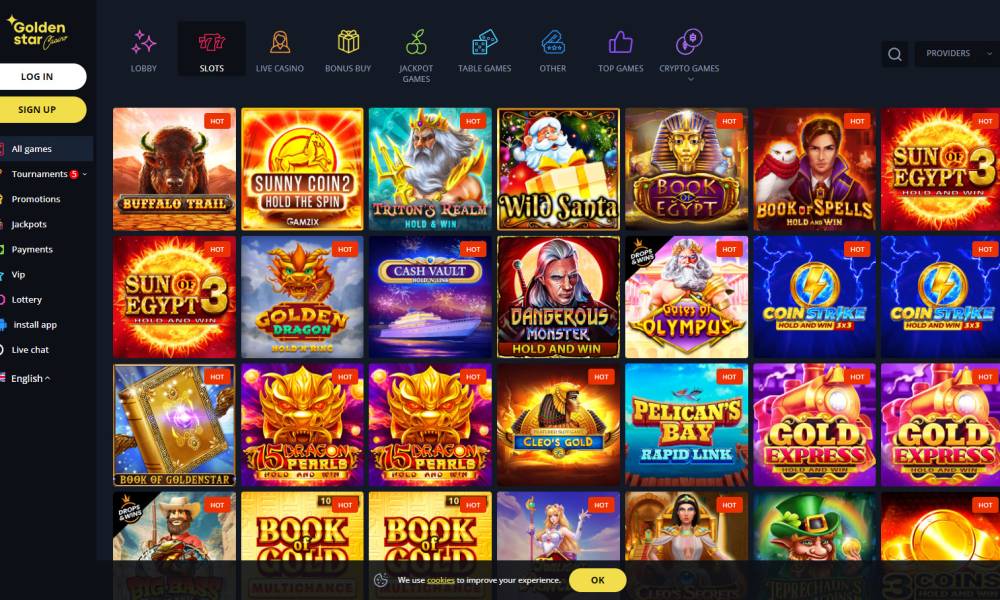
Task: Open the Lobby sparkle icon
Action: click(x=143, y=42)
